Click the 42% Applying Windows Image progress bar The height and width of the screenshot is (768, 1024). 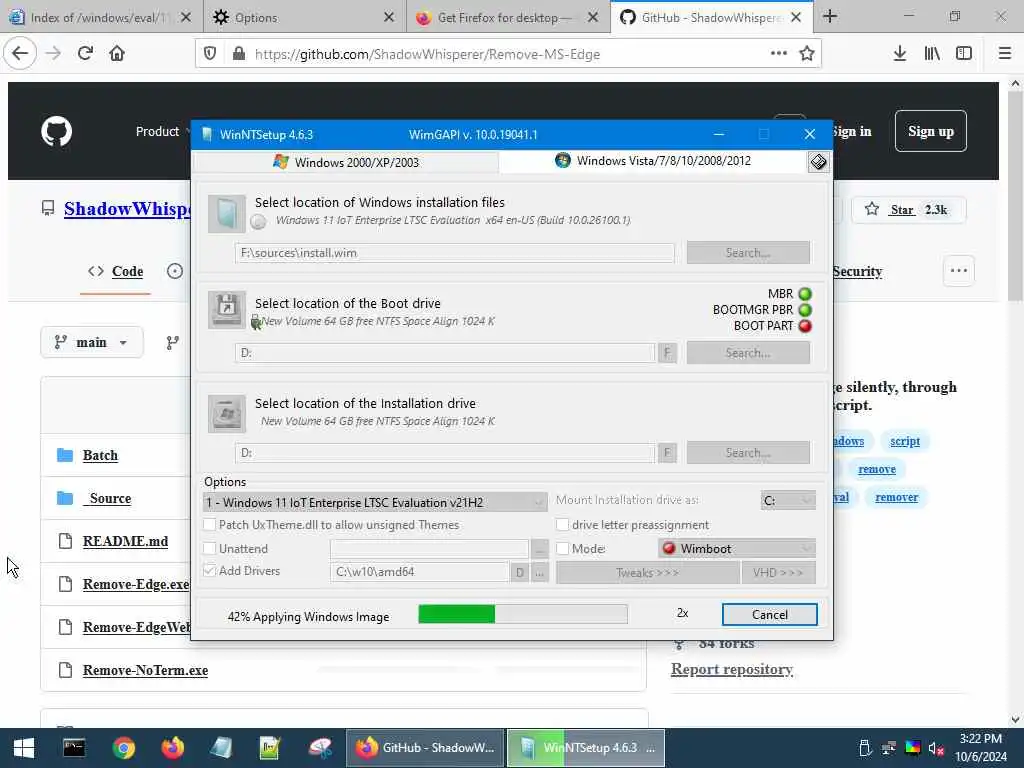coord(522,614)
